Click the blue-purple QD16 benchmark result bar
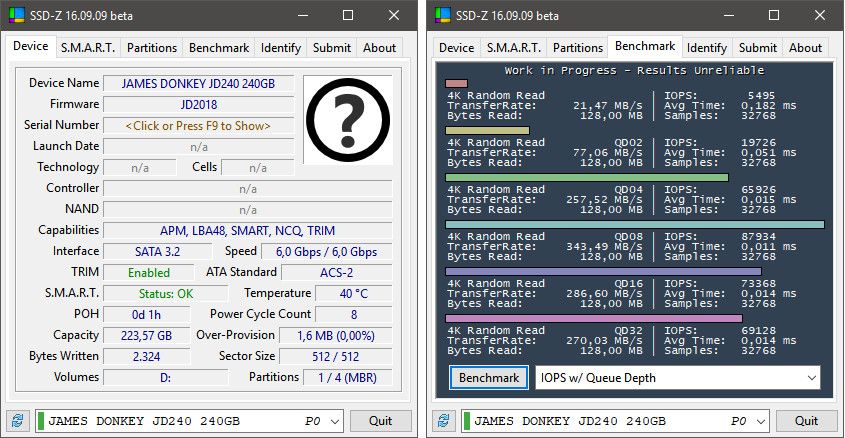This screenshot has width=845, height=438. (x=604, y=271)
